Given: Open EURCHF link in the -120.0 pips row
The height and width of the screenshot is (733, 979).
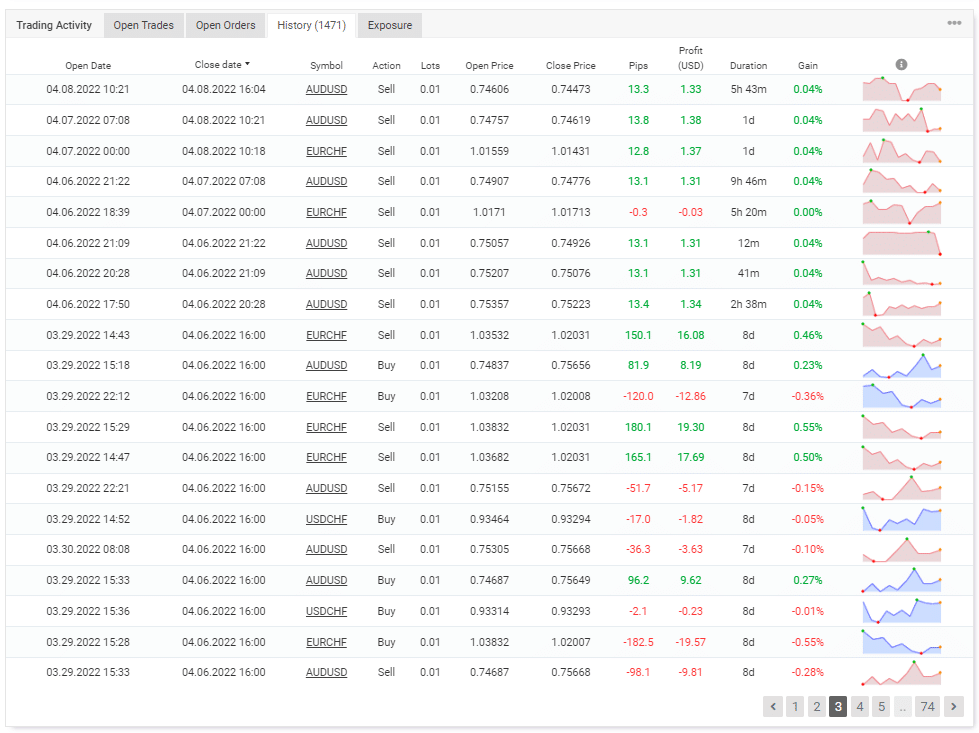Looking at the screenshot, I should (327, 396).
